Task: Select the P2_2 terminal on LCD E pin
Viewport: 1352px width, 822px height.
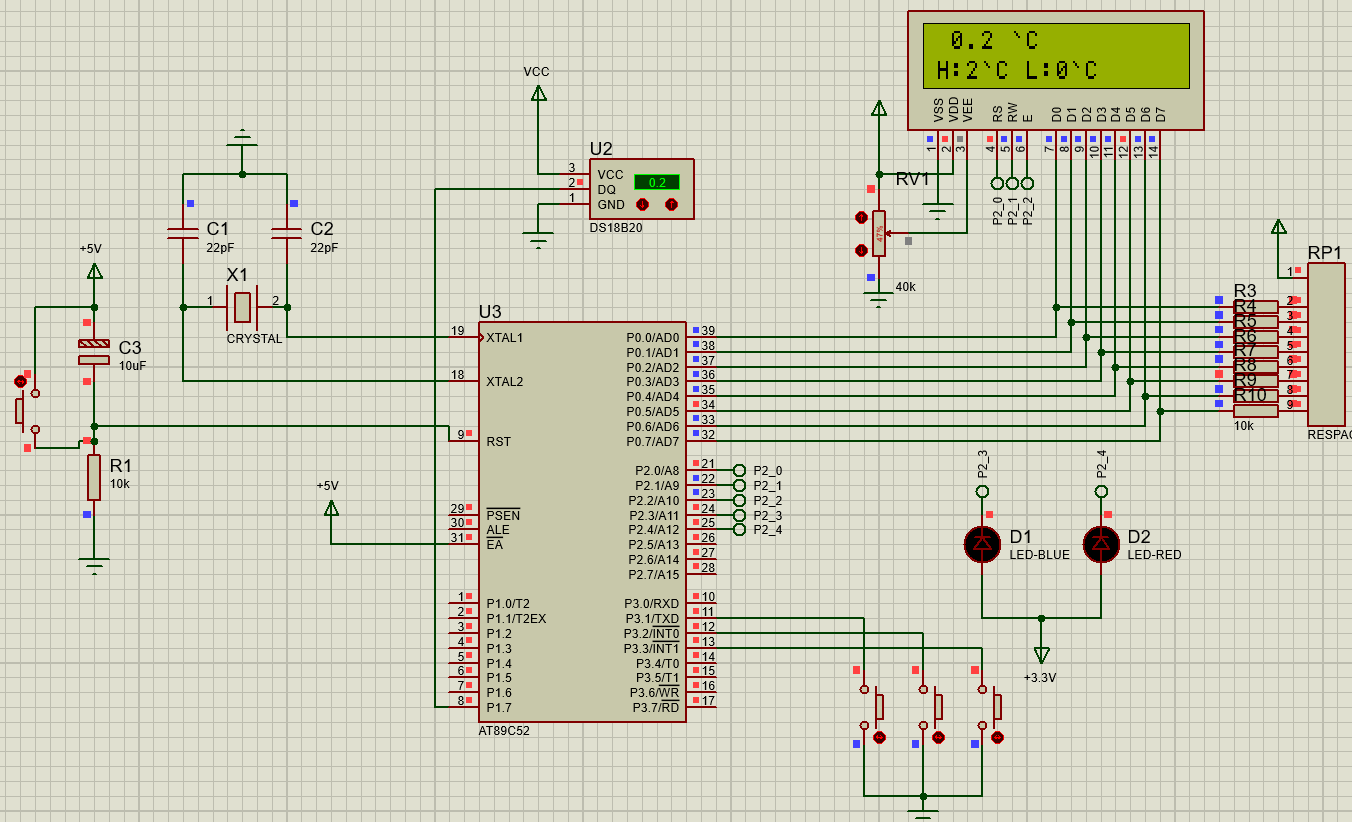Action: pyautogui.click(x=1027, y=183)
